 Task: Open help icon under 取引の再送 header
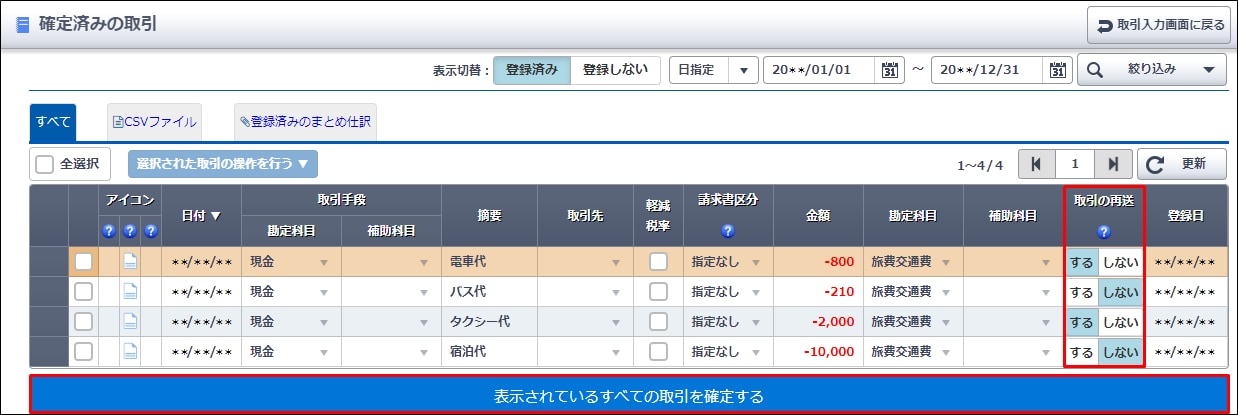1103,232
